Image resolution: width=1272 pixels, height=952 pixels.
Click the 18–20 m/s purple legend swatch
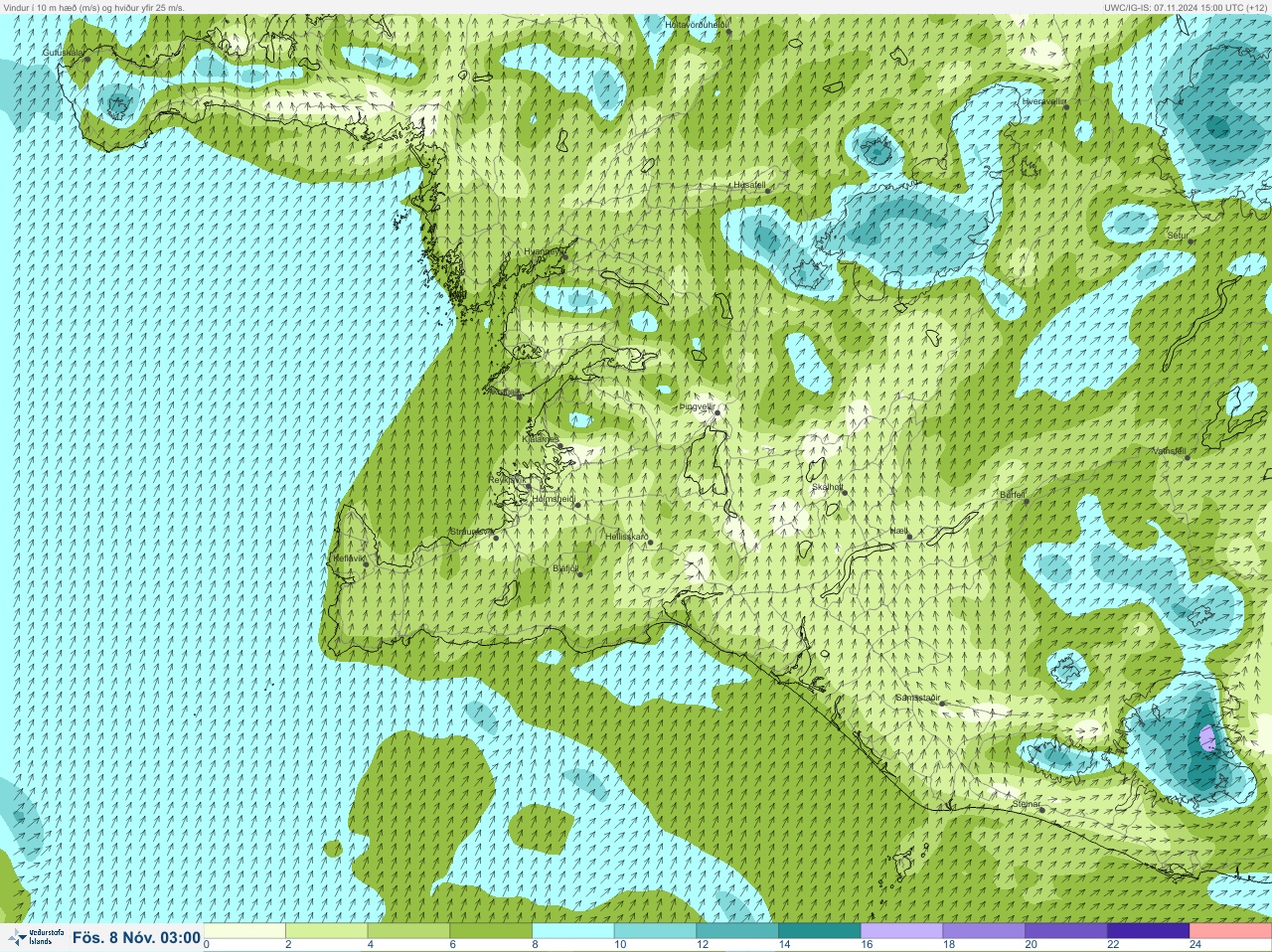click(x=984, y=931)
